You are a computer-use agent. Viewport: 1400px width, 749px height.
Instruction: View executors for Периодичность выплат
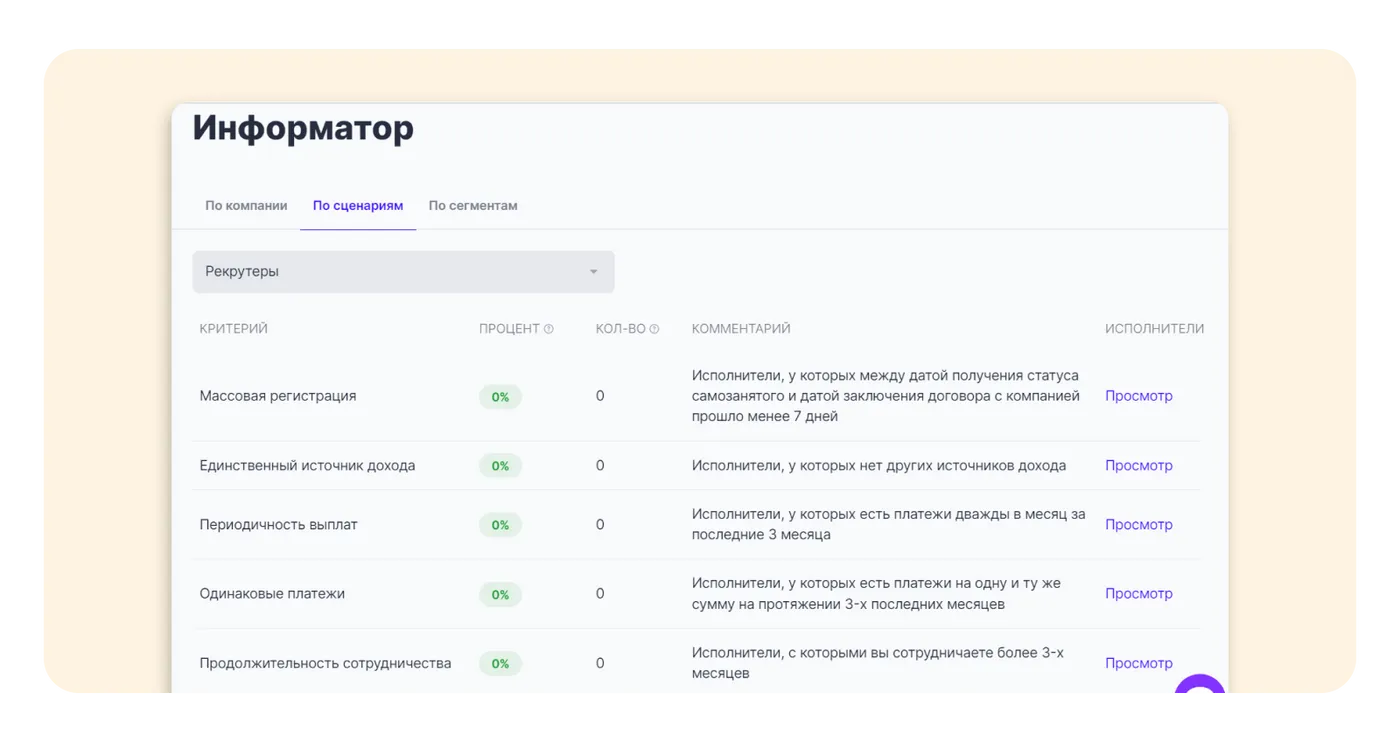tap(1138, 525)
